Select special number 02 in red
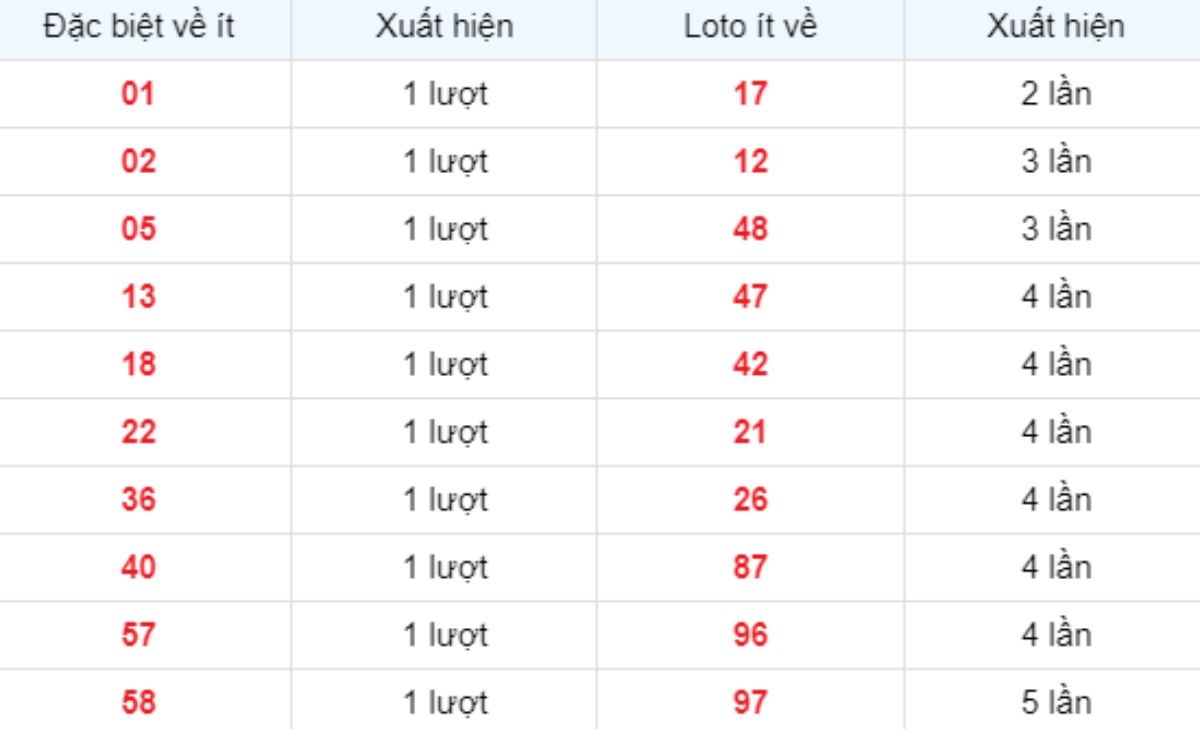 click(139, 162)
